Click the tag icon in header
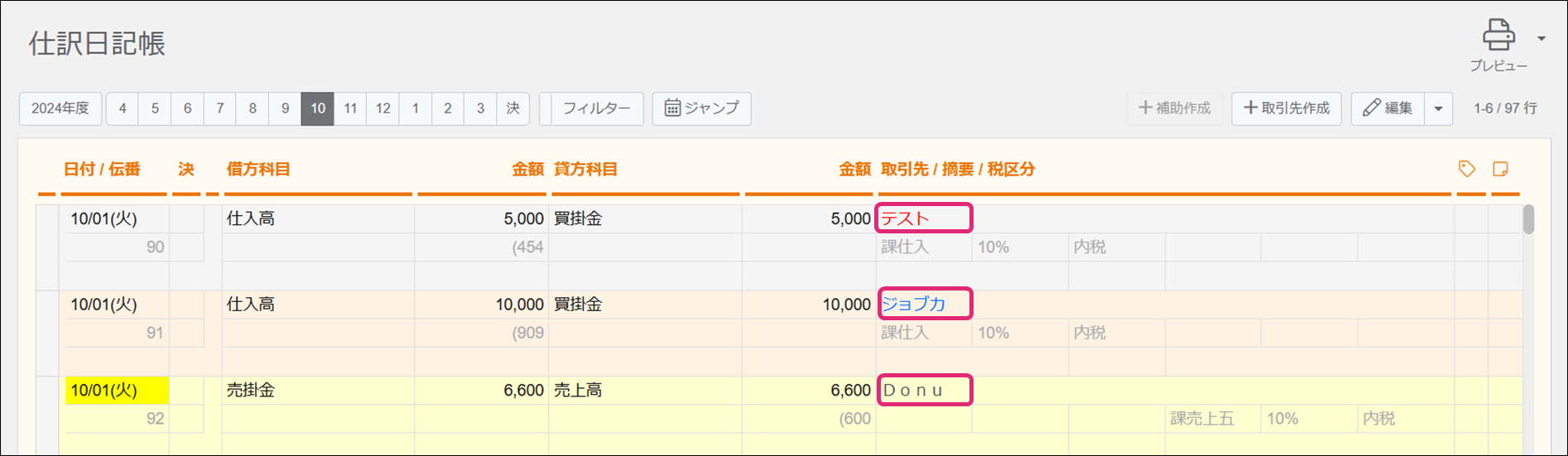1568x456 pixels. [1467, 169]
